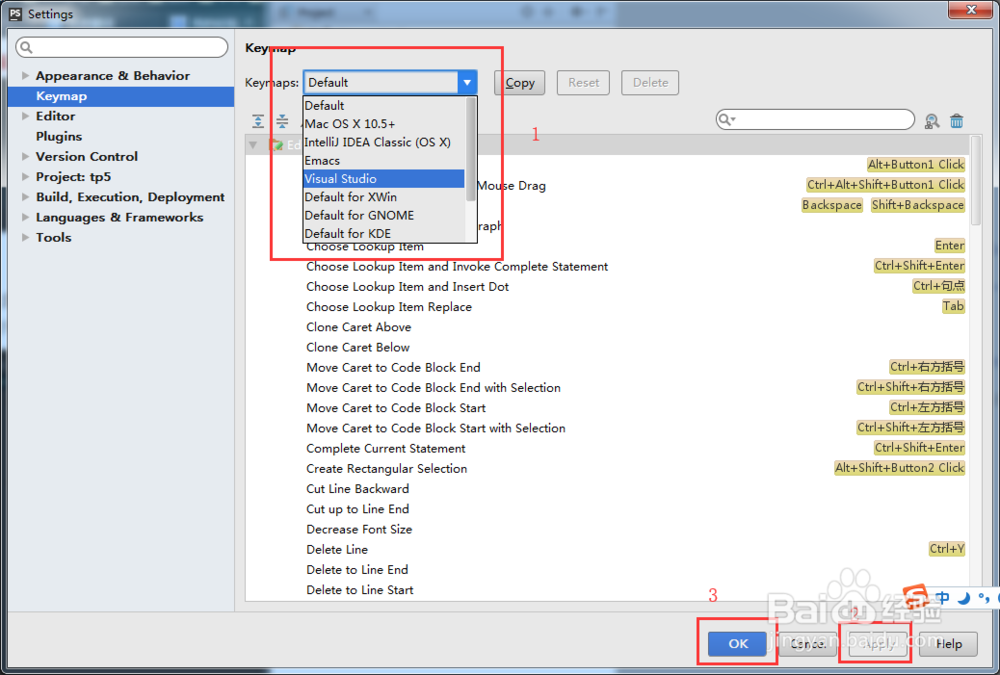Collapse the Editor Actions tree node
The height and width of the screenshot is (675, 1000).
[253, 145]
